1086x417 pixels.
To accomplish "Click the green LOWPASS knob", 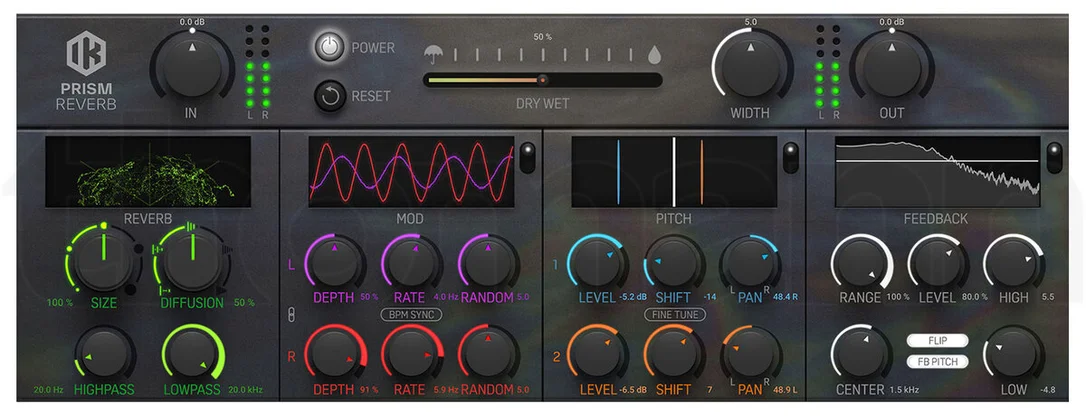I will click(193, 353).
